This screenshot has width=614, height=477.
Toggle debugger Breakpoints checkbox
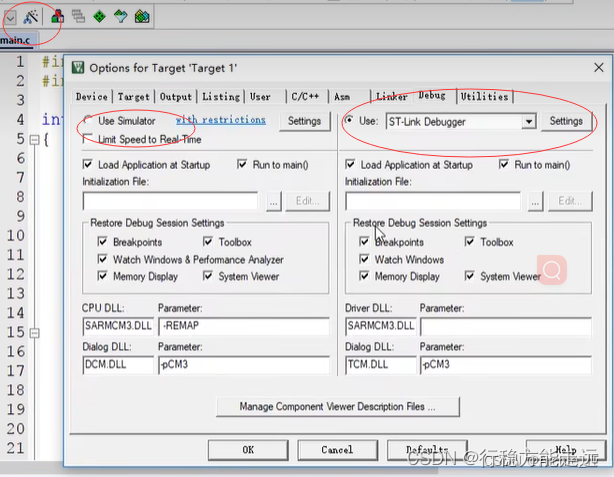364,242
